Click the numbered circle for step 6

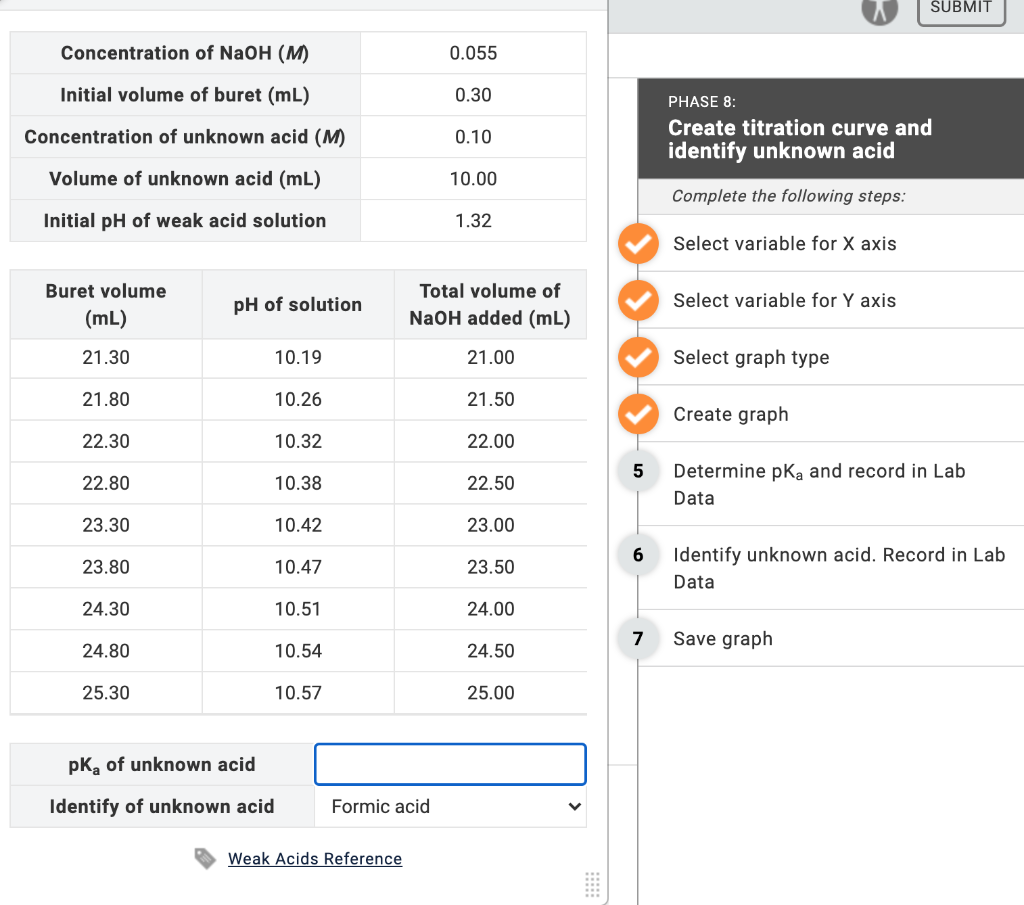tap(638, 555)
